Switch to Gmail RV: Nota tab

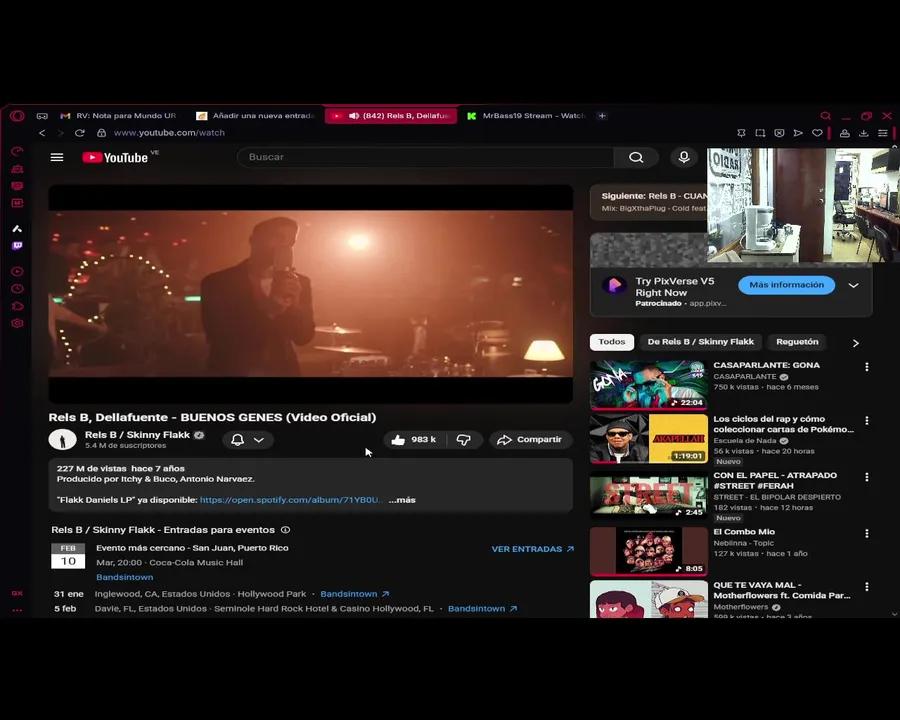(x=119, y=116)
